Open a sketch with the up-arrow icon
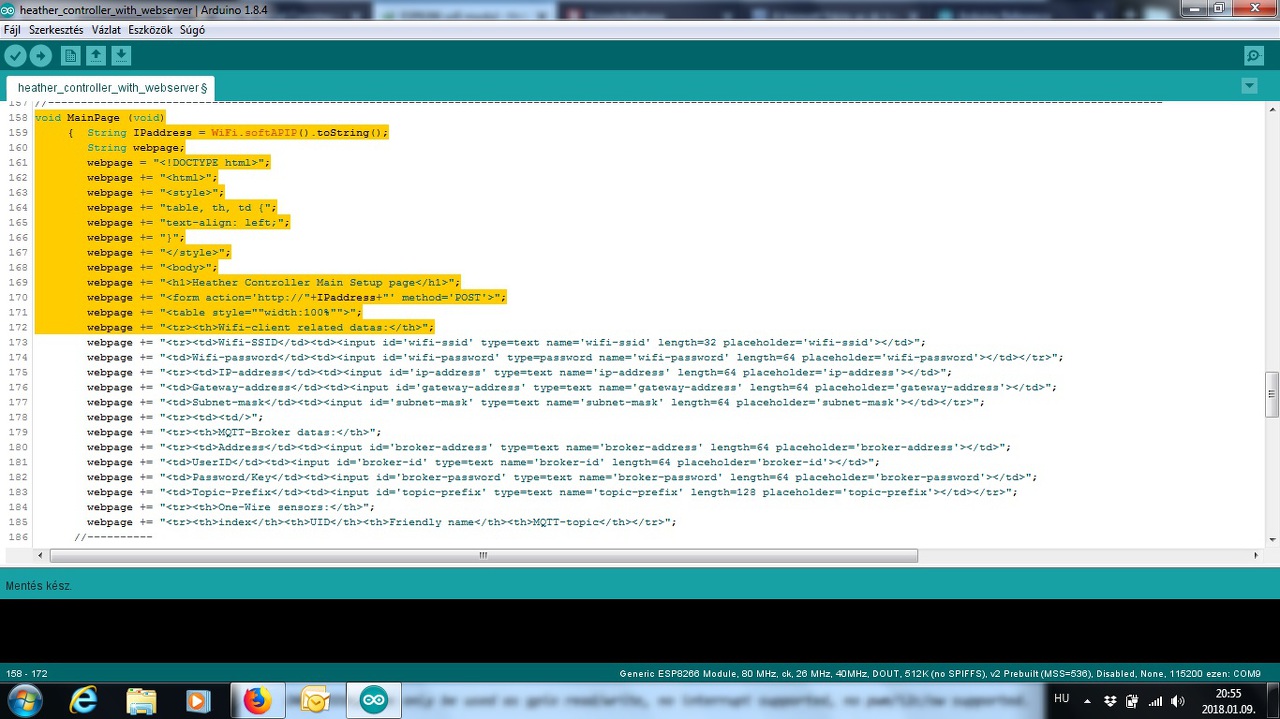Screen dimensions: 1280x719 (95, 56)
